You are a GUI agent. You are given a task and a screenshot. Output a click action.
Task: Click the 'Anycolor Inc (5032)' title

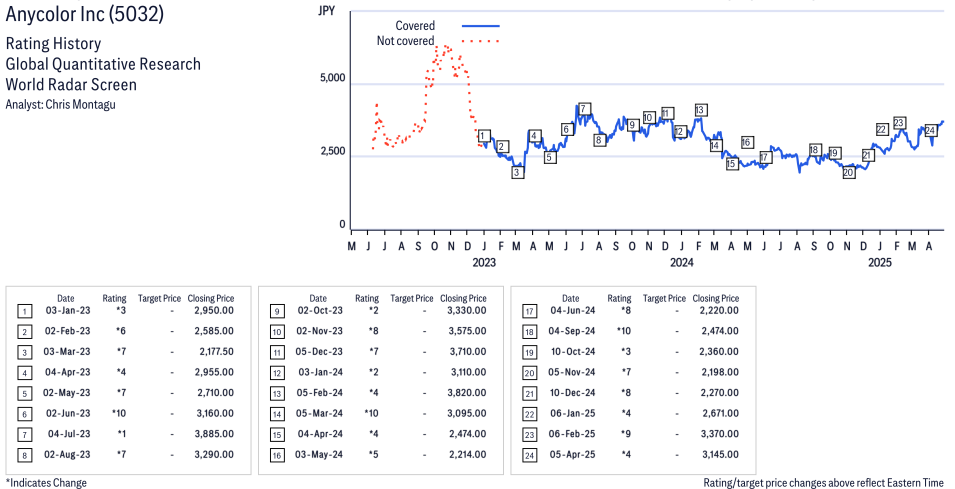[x=85, y=13]
